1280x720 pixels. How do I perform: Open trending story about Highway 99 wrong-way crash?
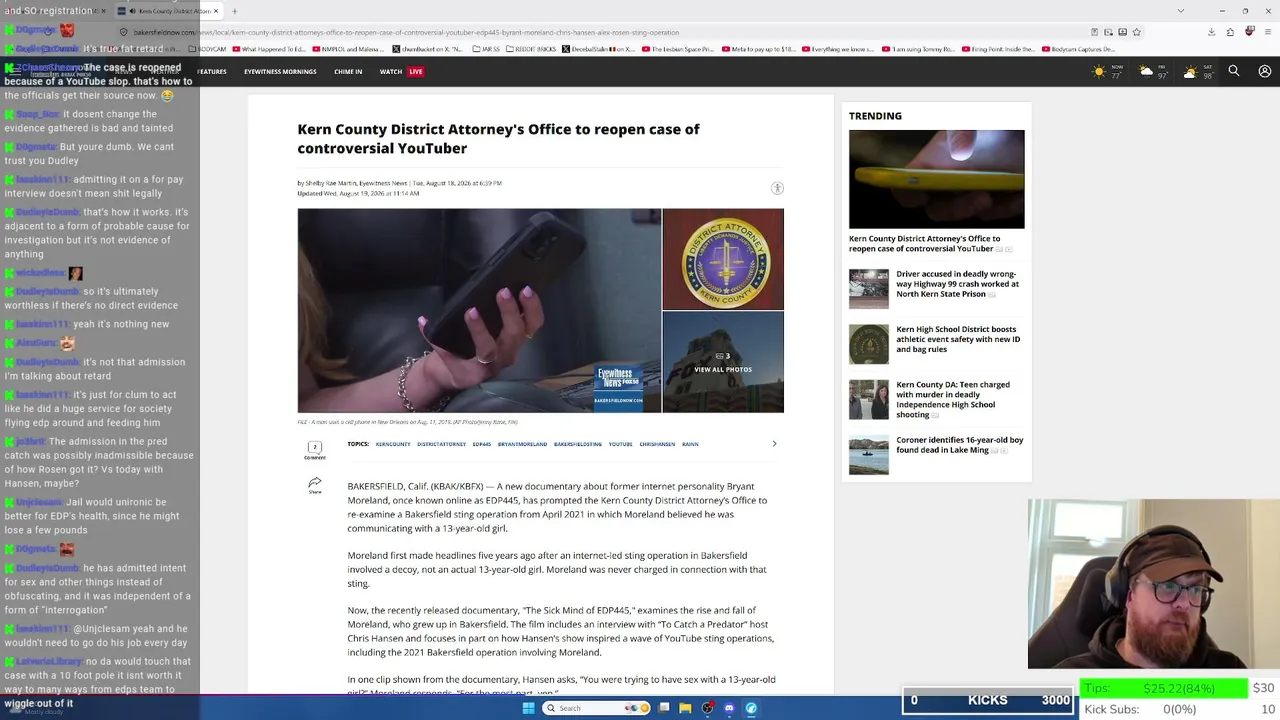tap(957, 284)
